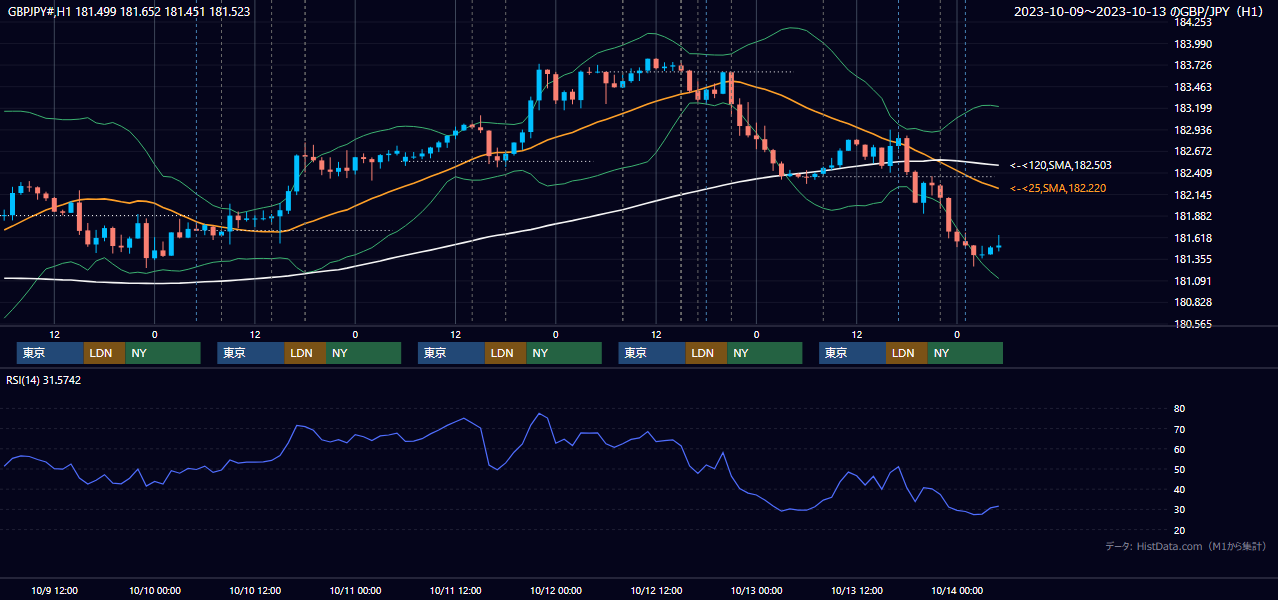This screenshot has height=600, width=1278.
Task: Select the RSI(14) 31.5742 indicator label
Action: tap(44, 380)
